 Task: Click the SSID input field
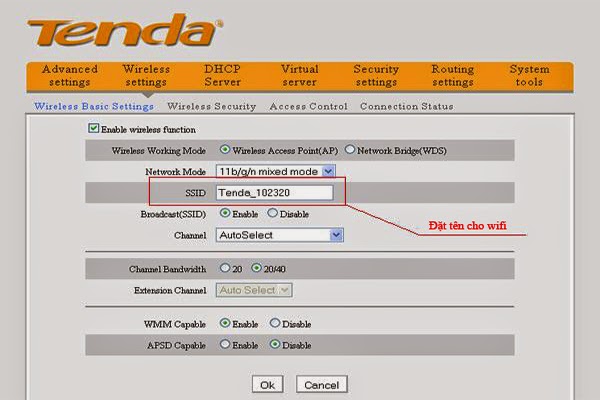point(274,193)
